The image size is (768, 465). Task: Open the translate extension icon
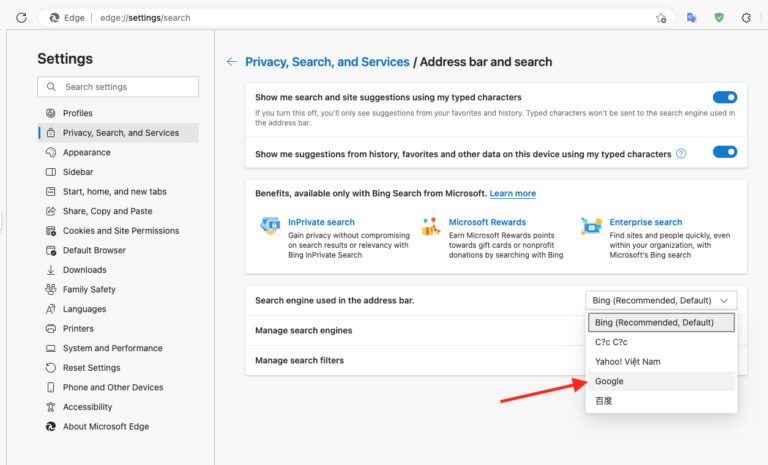tap(691, 18)
